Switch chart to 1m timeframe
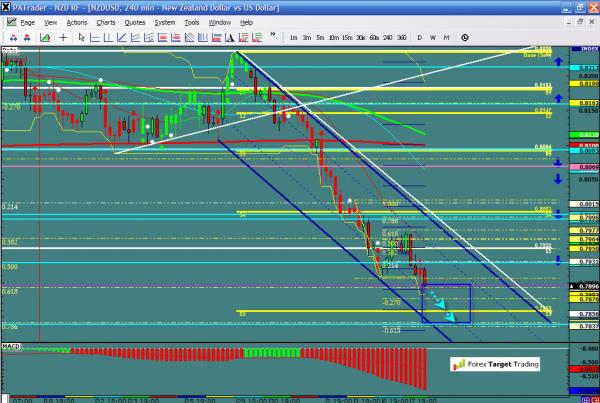This screenshot has width=600, height=403. click(293, 38)
